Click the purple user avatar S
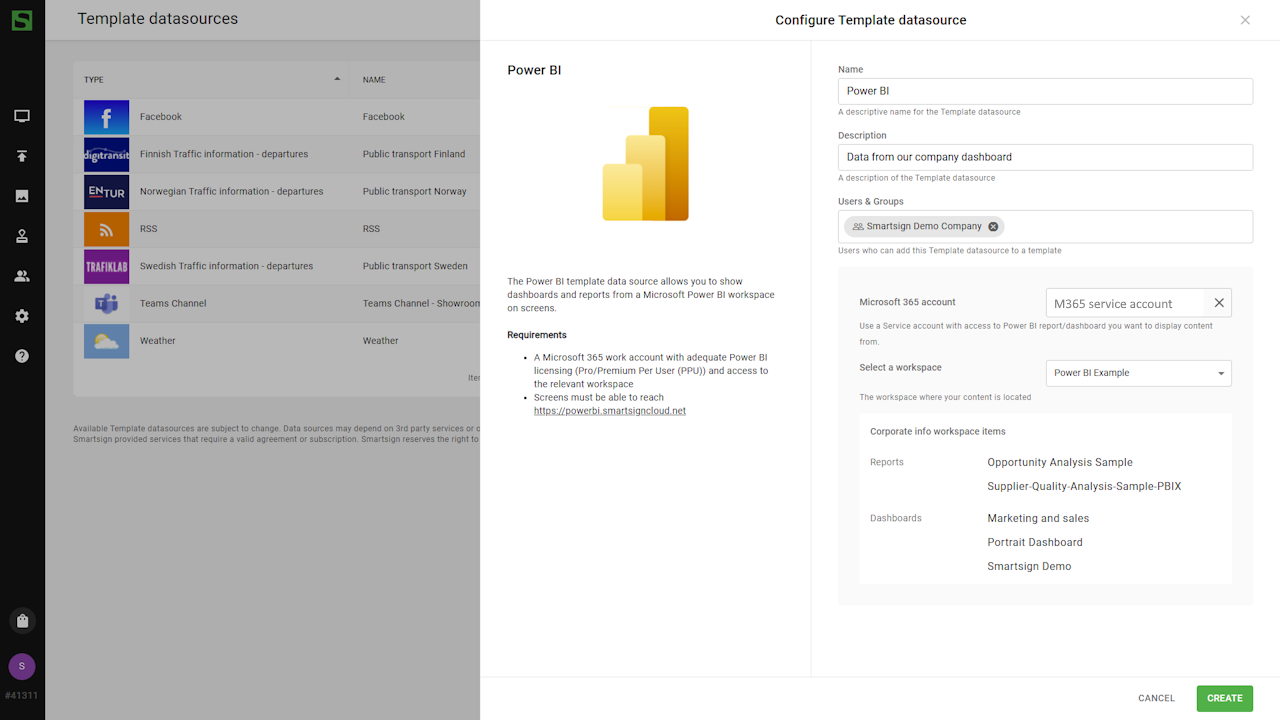This screenshot has width=1280, height=720. (22, 667)
